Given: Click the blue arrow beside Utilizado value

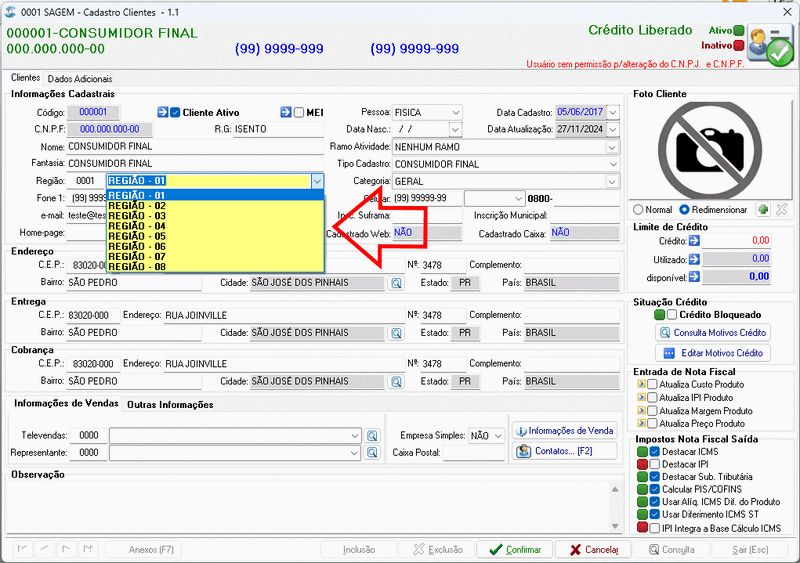Looking at the screenshot, I should (694, 259).
